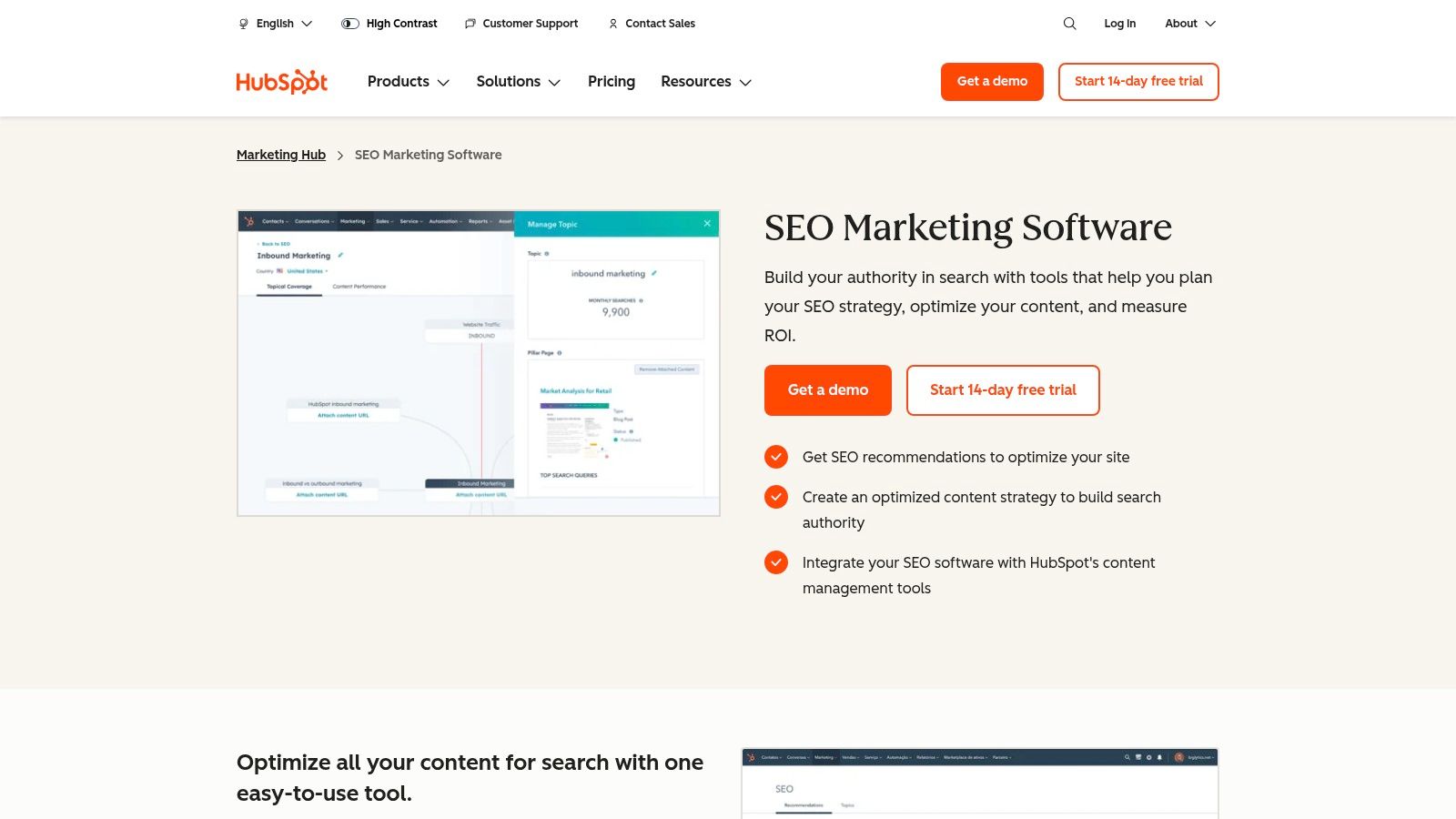The image size is (1456, 819).
Task: Close the Manage Topic panel with the X
Action: pyautogui.click(x=706, y=223)
